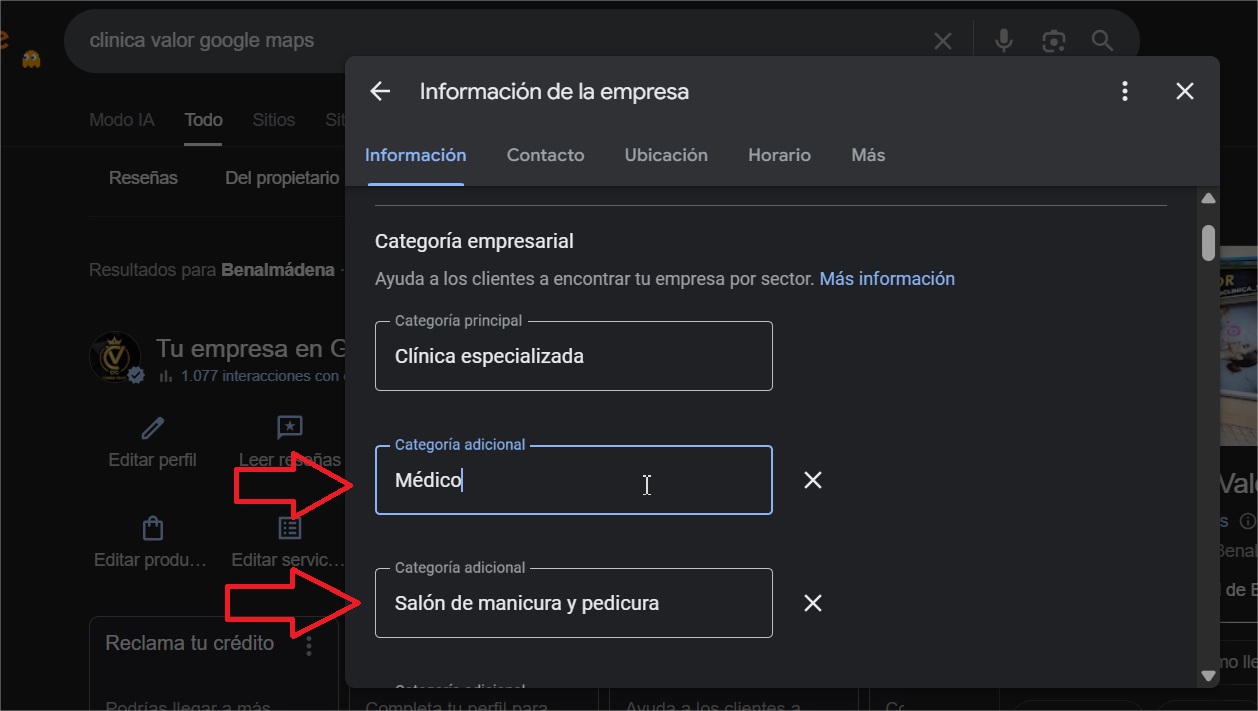Open the three-dot menu in the dialog header

pyautogui.click(x=1124, y=90)
